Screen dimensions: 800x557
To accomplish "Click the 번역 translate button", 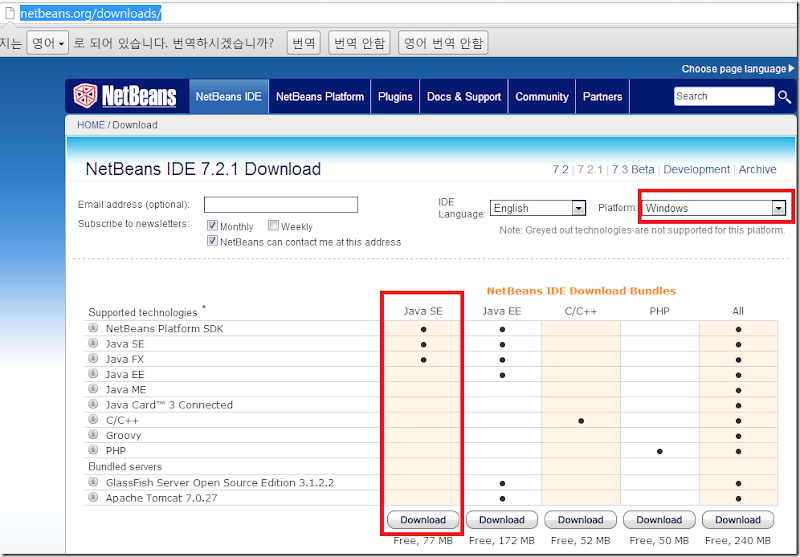I will (304, 43).
